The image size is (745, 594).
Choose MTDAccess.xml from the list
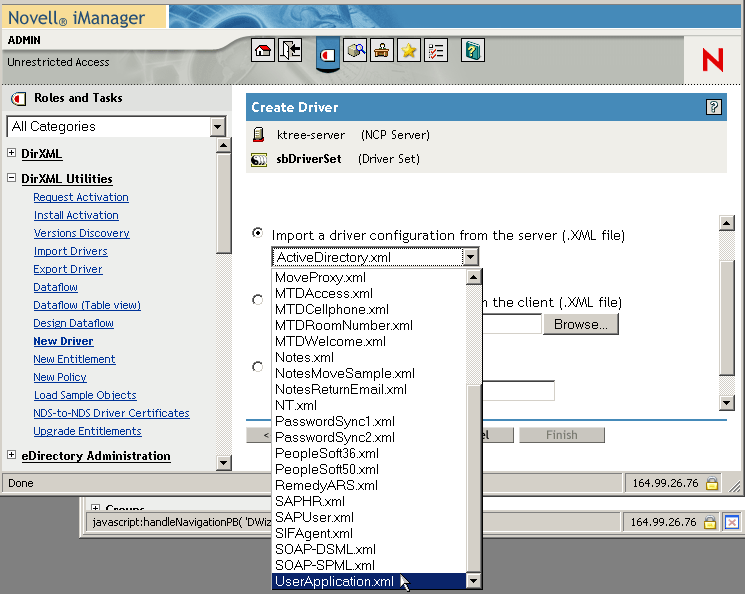369,293
